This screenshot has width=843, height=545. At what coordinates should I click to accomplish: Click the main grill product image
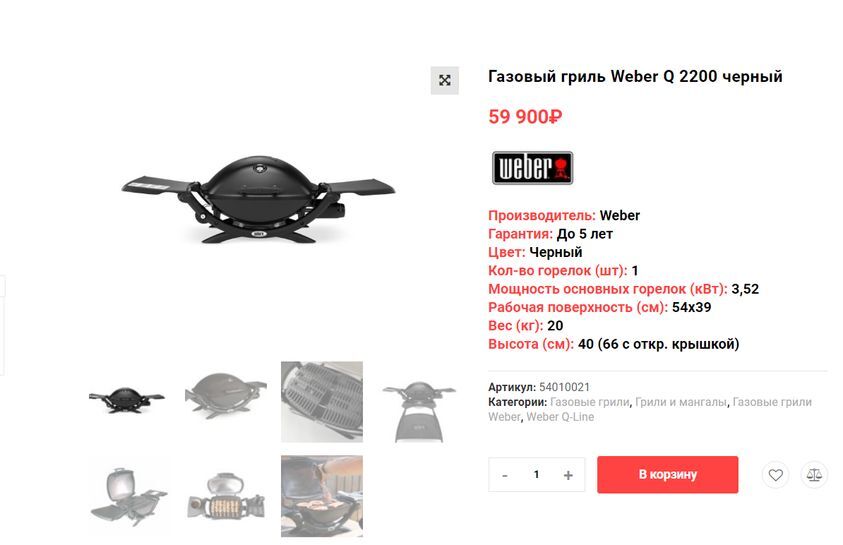258,200
